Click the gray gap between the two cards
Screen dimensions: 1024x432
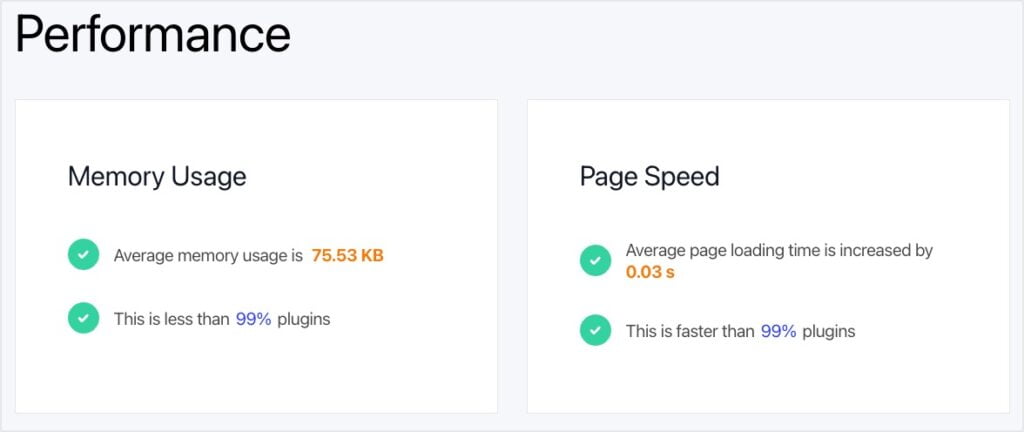(x=512, y=255)
